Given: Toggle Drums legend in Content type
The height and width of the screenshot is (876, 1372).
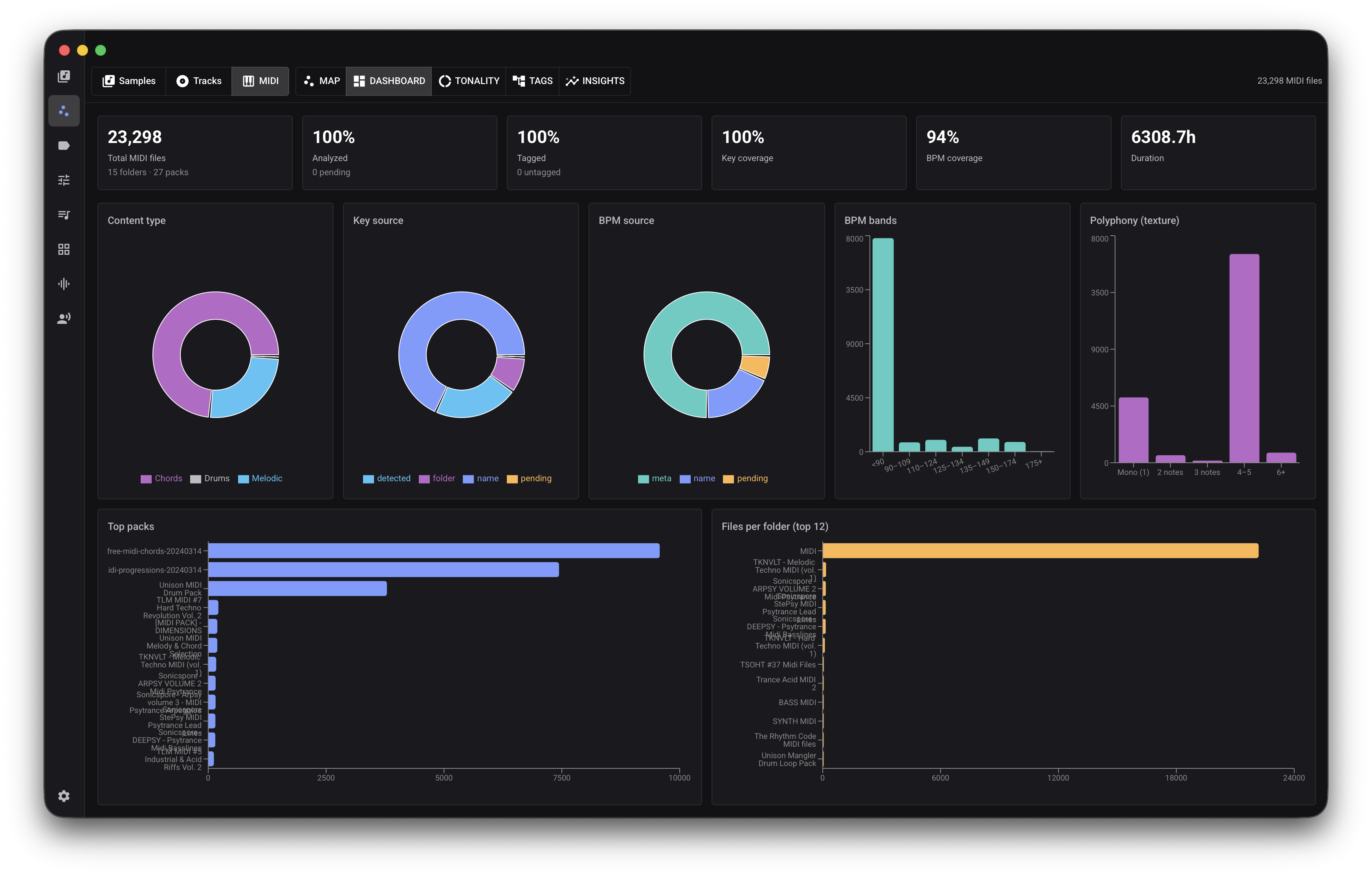Looking at the screenshot, I should coord(210,478).
